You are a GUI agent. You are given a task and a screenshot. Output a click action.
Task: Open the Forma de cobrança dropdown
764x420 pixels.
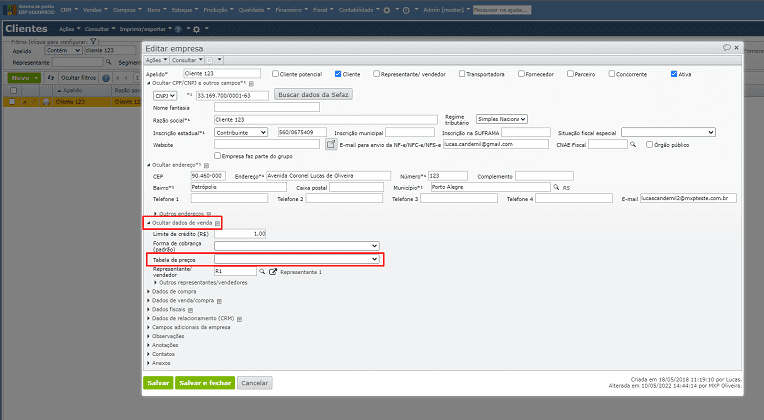[297, 246]
